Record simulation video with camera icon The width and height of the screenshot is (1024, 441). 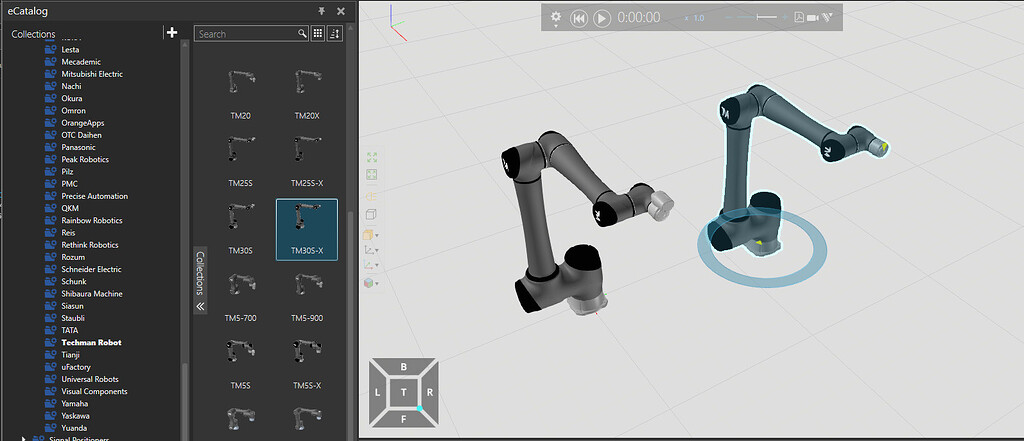click(x=813, y=18)
